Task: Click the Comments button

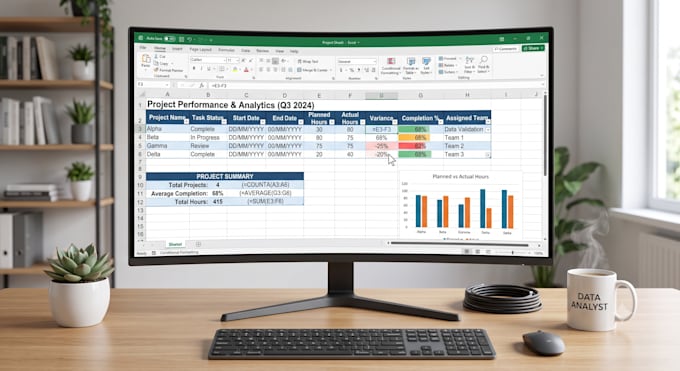Action: (505, 49)
